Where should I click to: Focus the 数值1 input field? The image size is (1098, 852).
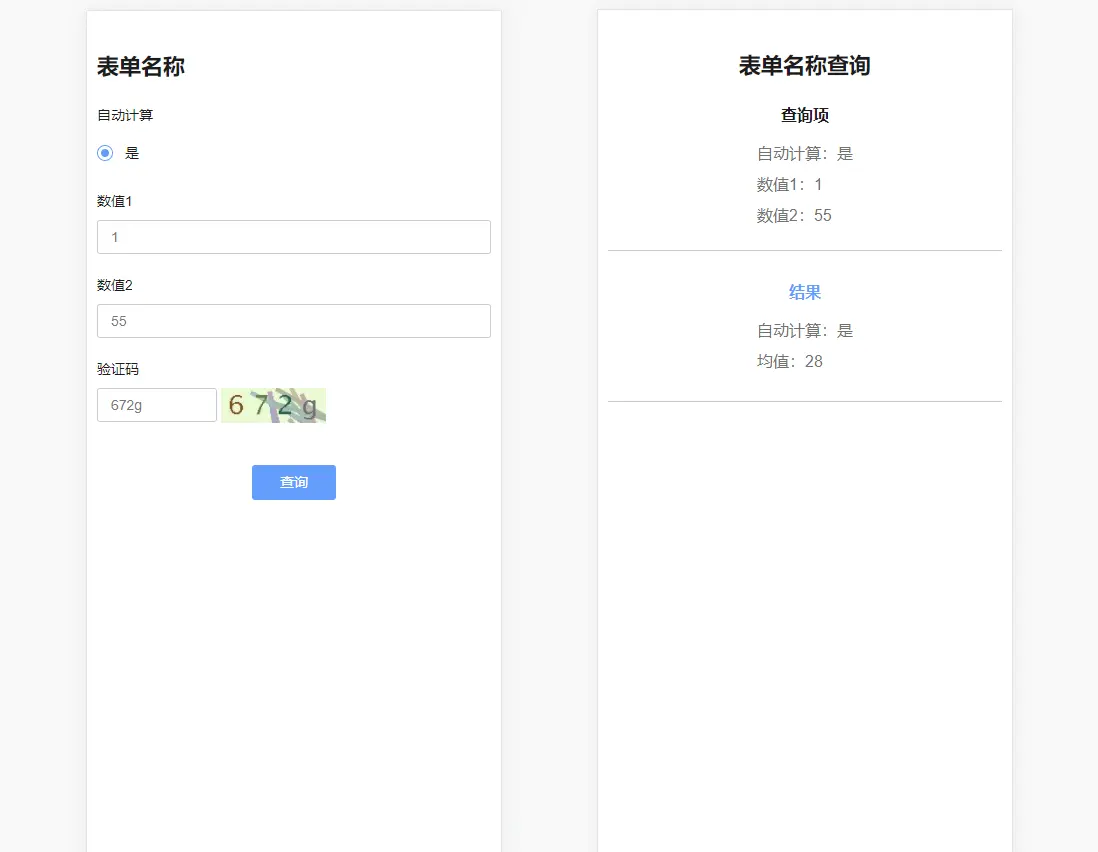pyautogui.click(x=293, y=237)
